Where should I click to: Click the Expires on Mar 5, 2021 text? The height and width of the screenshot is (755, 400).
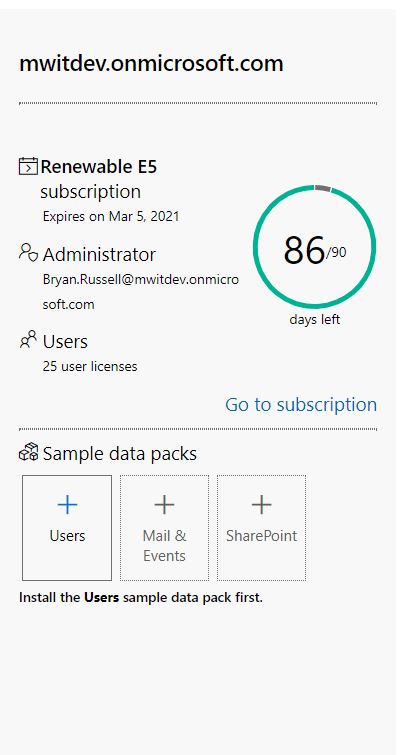coord(111,216)
